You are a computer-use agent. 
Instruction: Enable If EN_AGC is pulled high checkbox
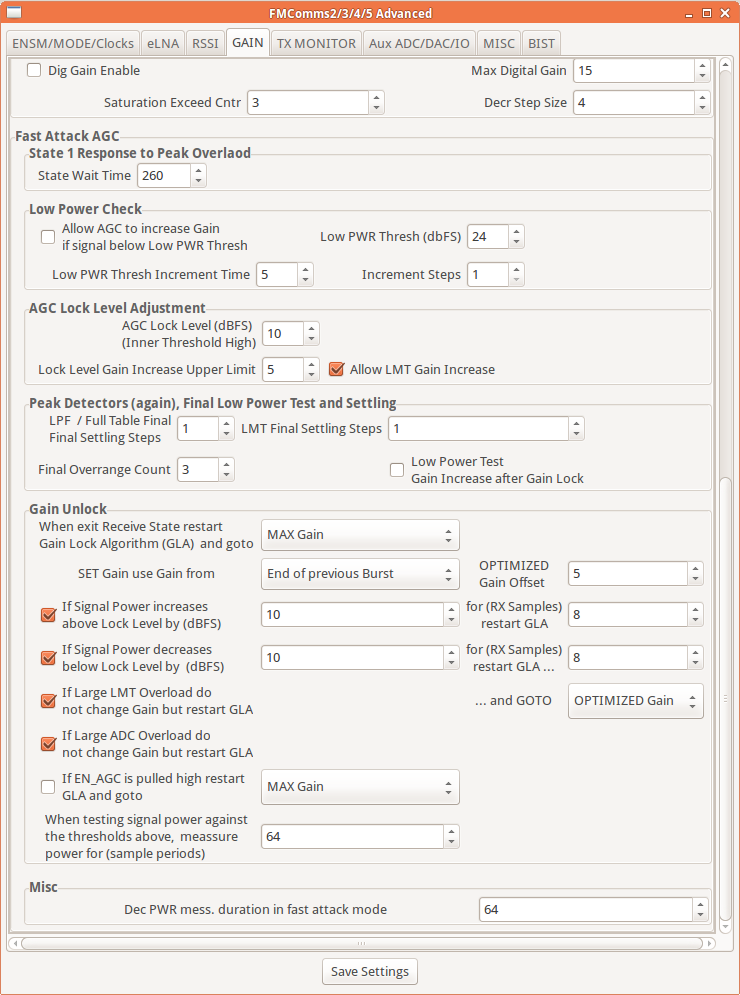(x=48, y=787)
